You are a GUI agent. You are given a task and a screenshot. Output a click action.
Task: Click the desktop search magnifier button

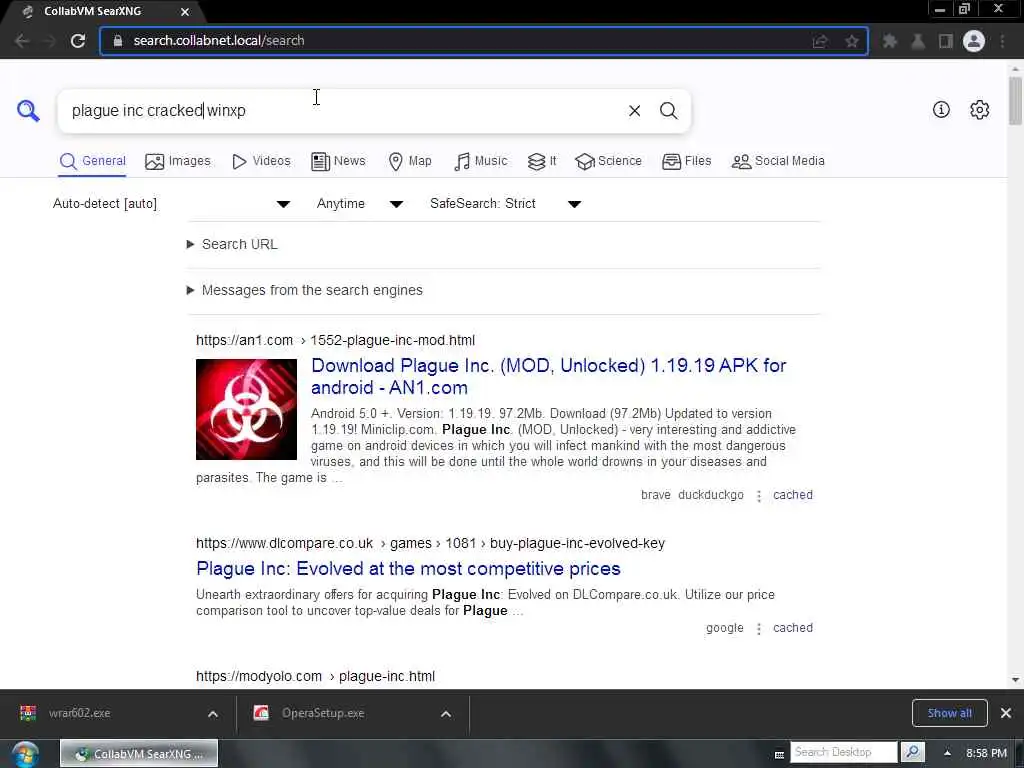912,753
